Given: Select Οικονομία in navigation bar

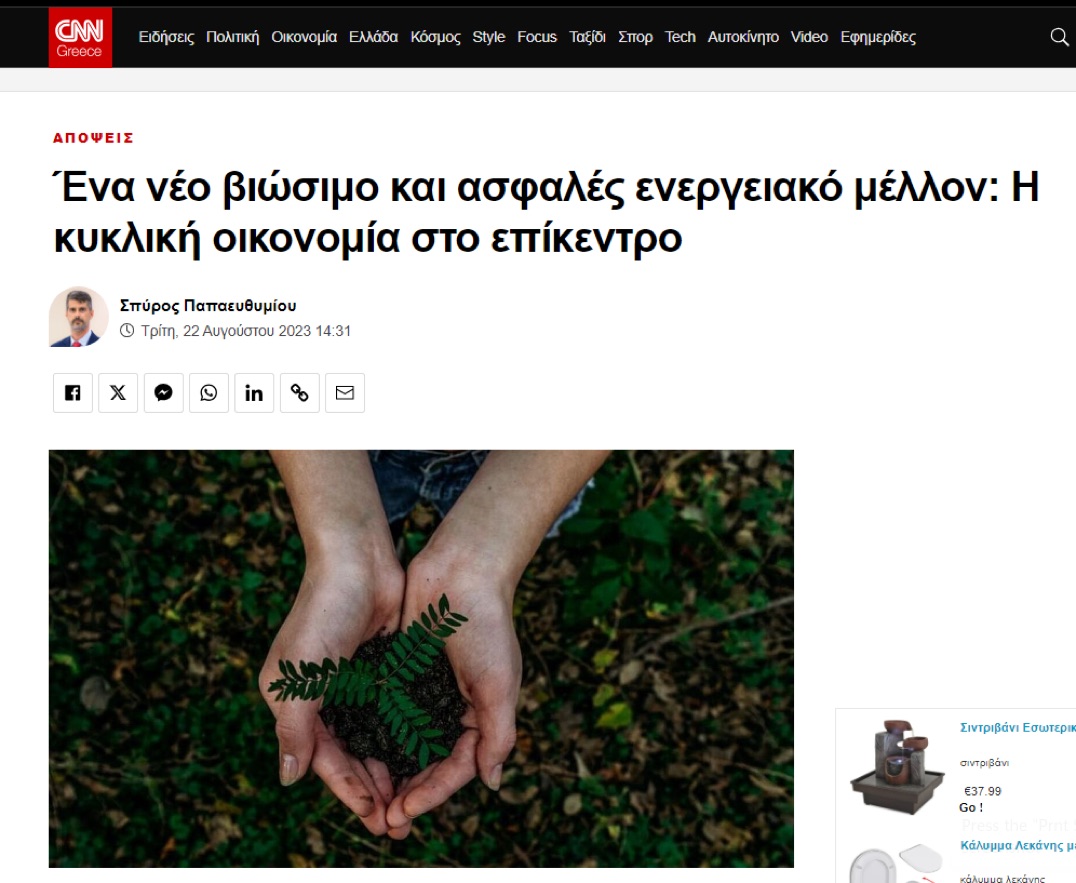Looking at the screenshot, I should pyautogui.click(x=304, y=37).
